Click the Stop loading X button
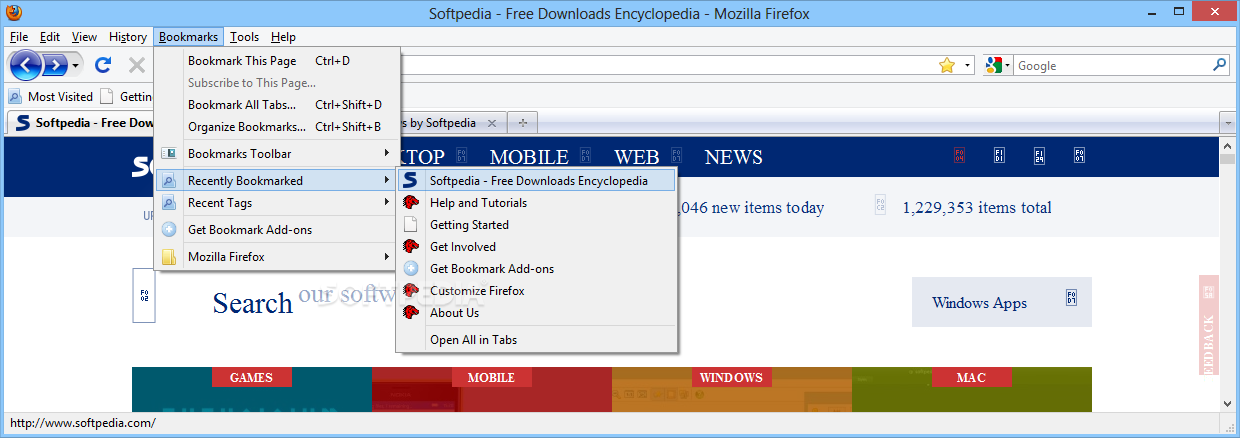The height and width of the screenshot is (438, 1240). click(x=137, y=66)
